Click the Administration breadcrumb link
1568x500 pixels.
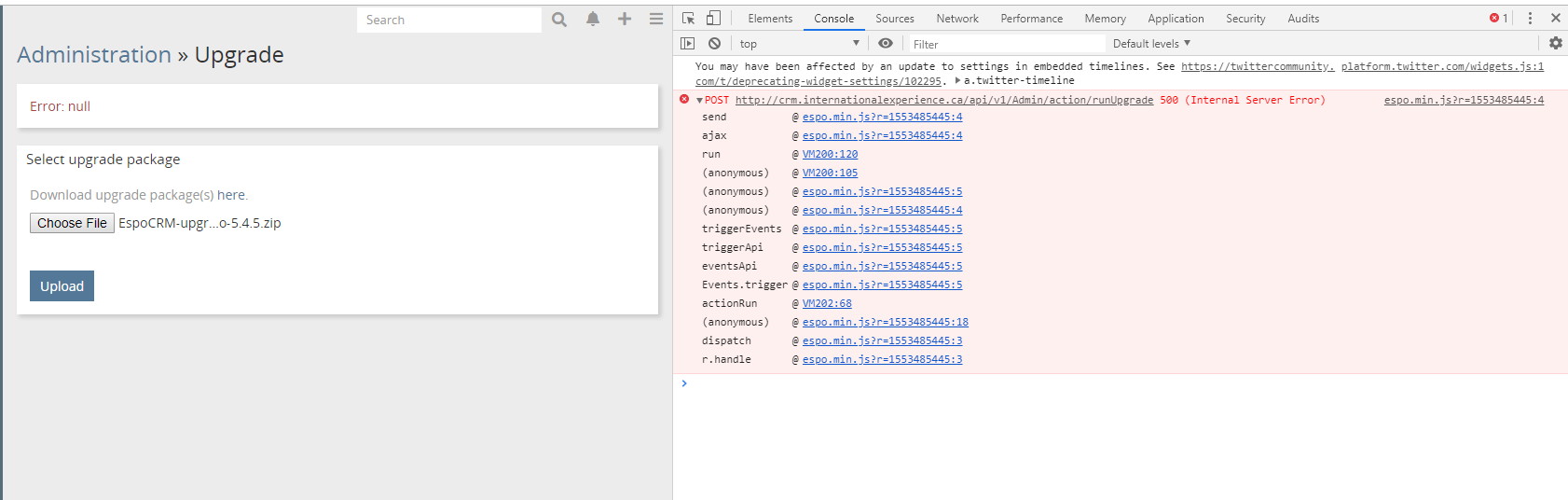click(x=94, y=55)
